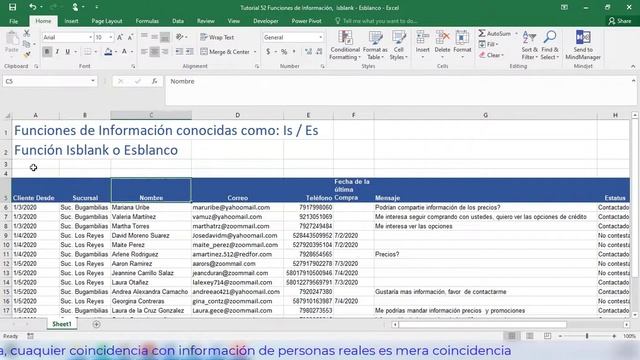Switch to the Data tab
This screenshot has width=640, height=360.
pyautogui.click(x=178, y=21)
